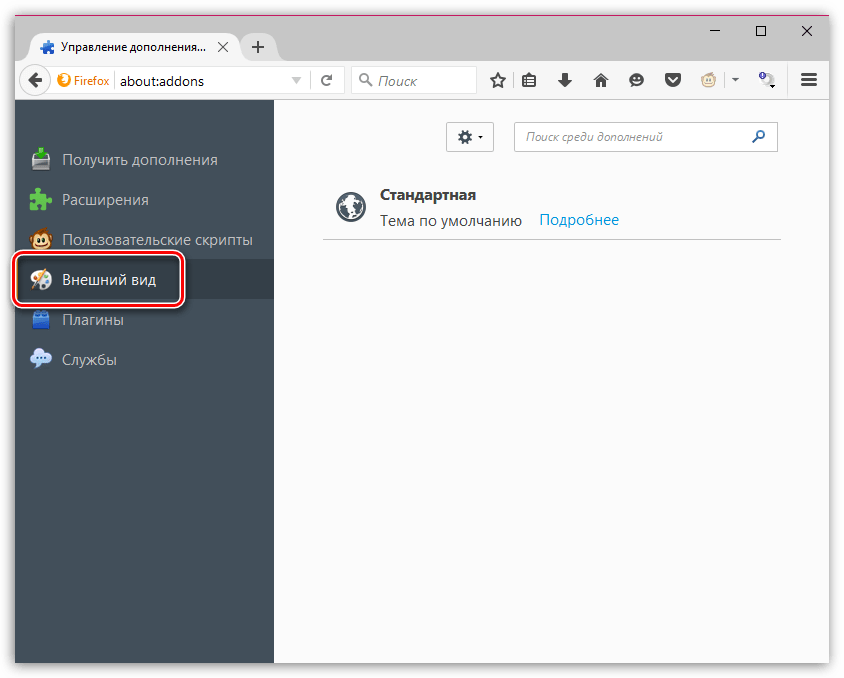The image size is (844, 678).
Task: Open the Плагины category
Action: [x=144, y=320]
